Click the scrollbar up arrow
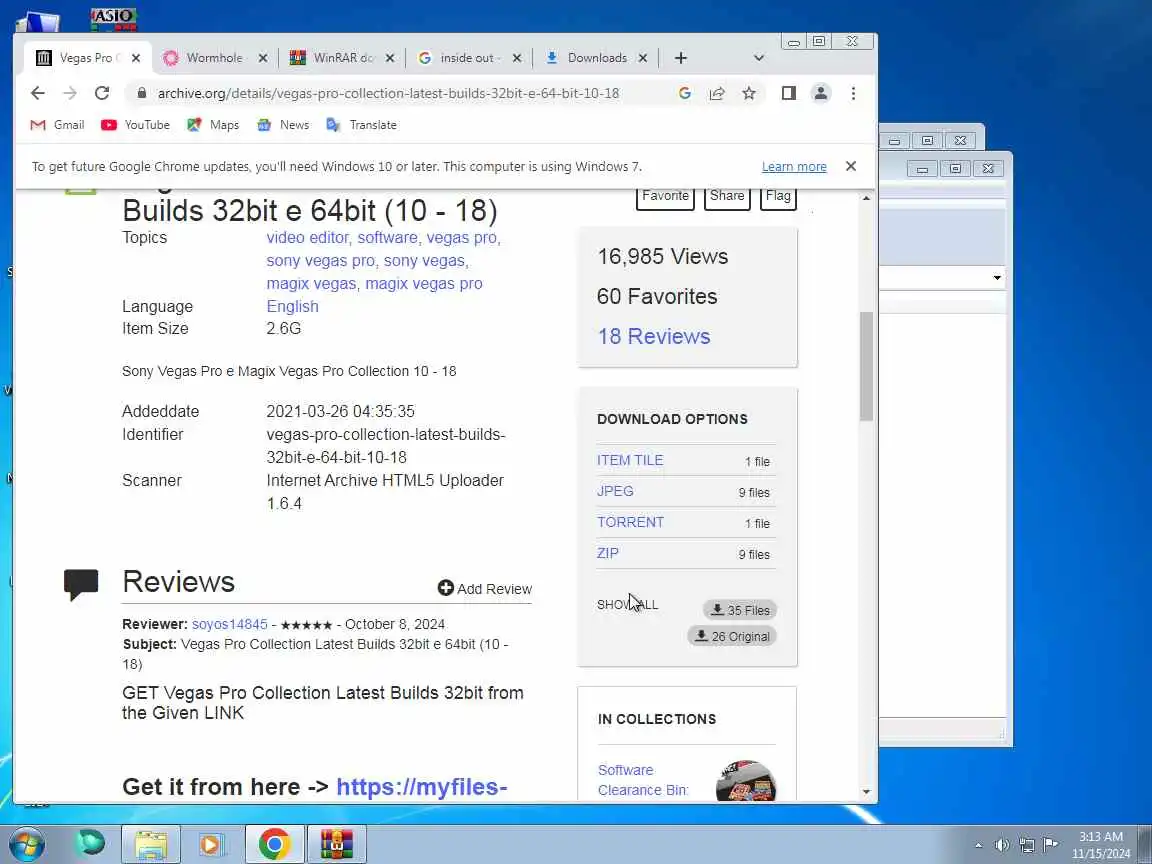Screen dimensions: 1152x864 pyautogui.click(x=866, y=198)
